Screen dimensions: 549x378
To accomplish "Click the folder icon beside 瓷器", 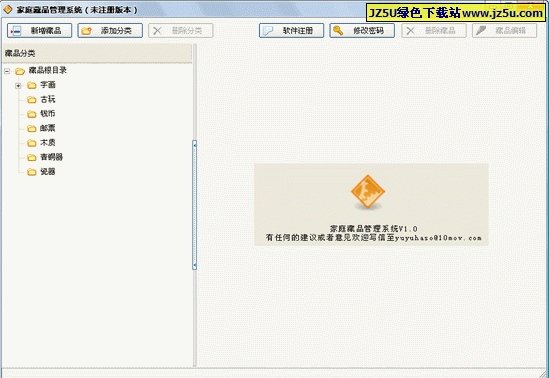I will coord(32,172).
